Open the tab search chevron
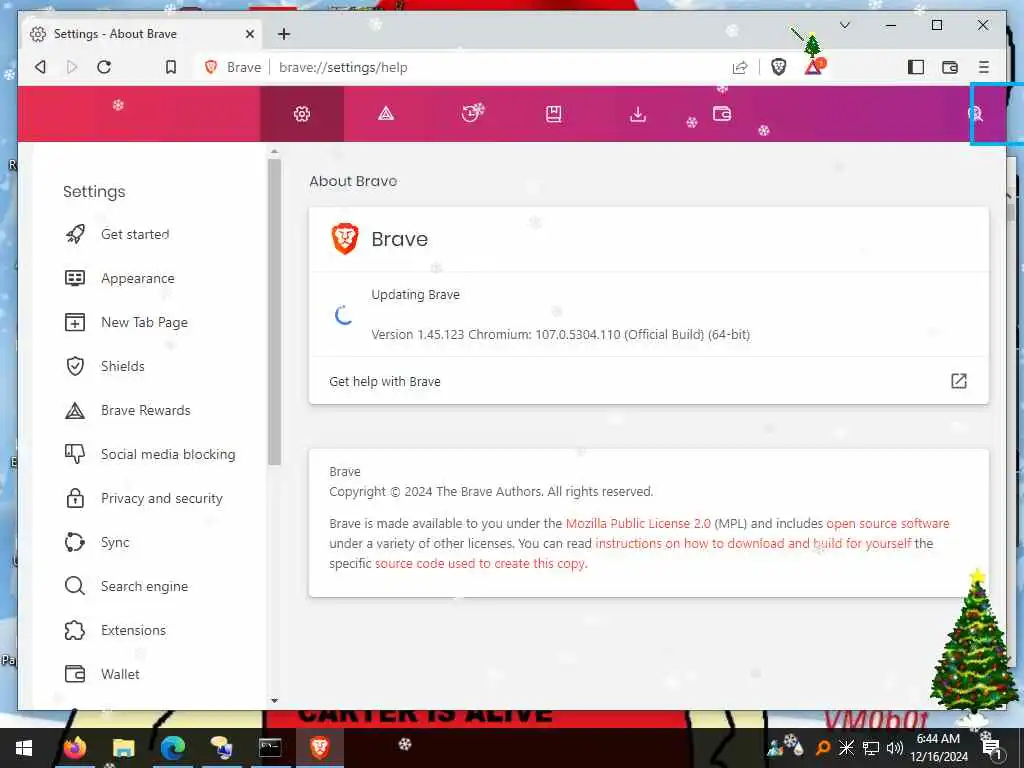 pos(845,25)
